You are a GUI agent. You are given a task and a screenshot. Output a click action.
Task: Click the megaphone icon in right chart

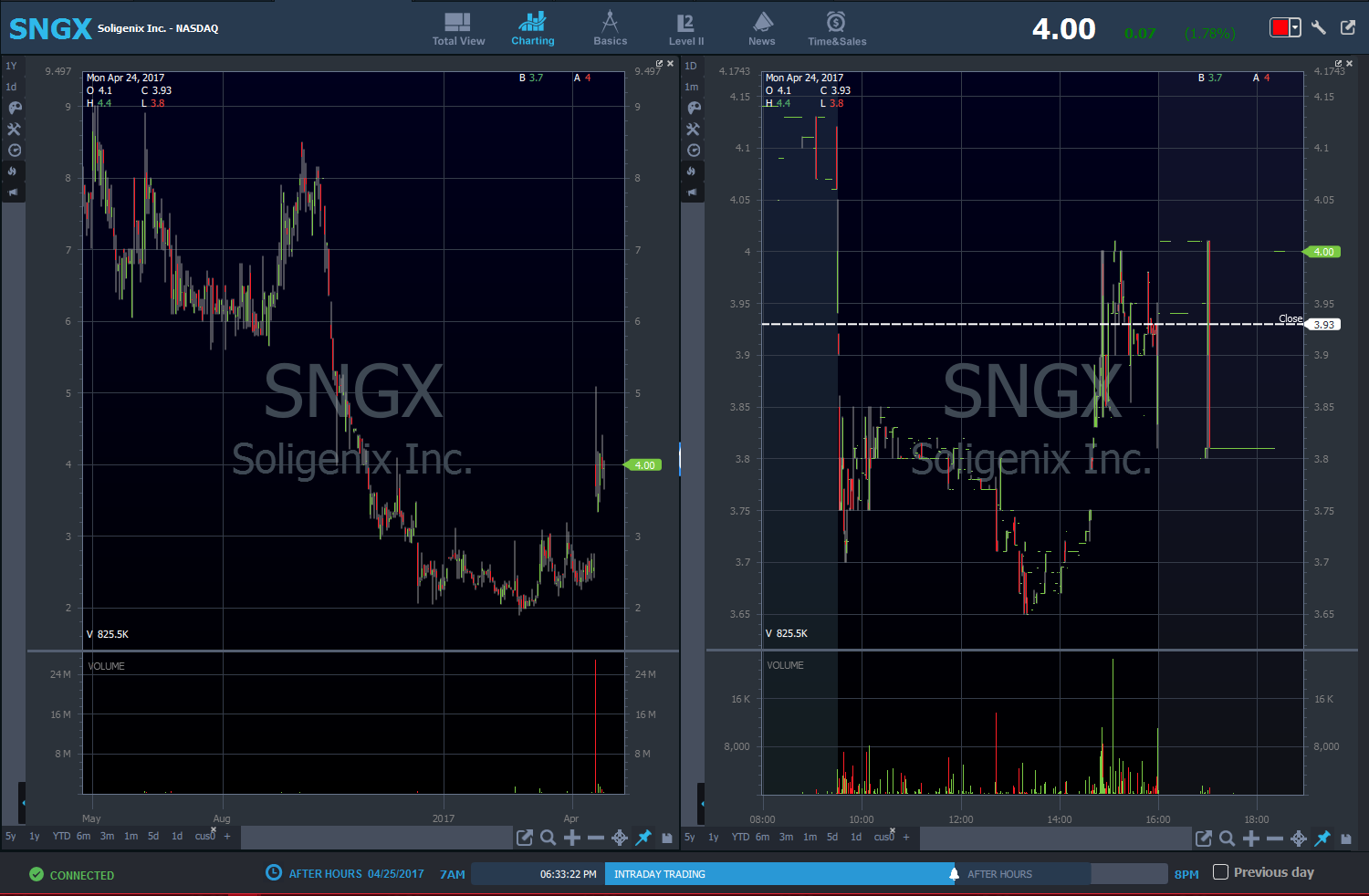click(692, 193)
